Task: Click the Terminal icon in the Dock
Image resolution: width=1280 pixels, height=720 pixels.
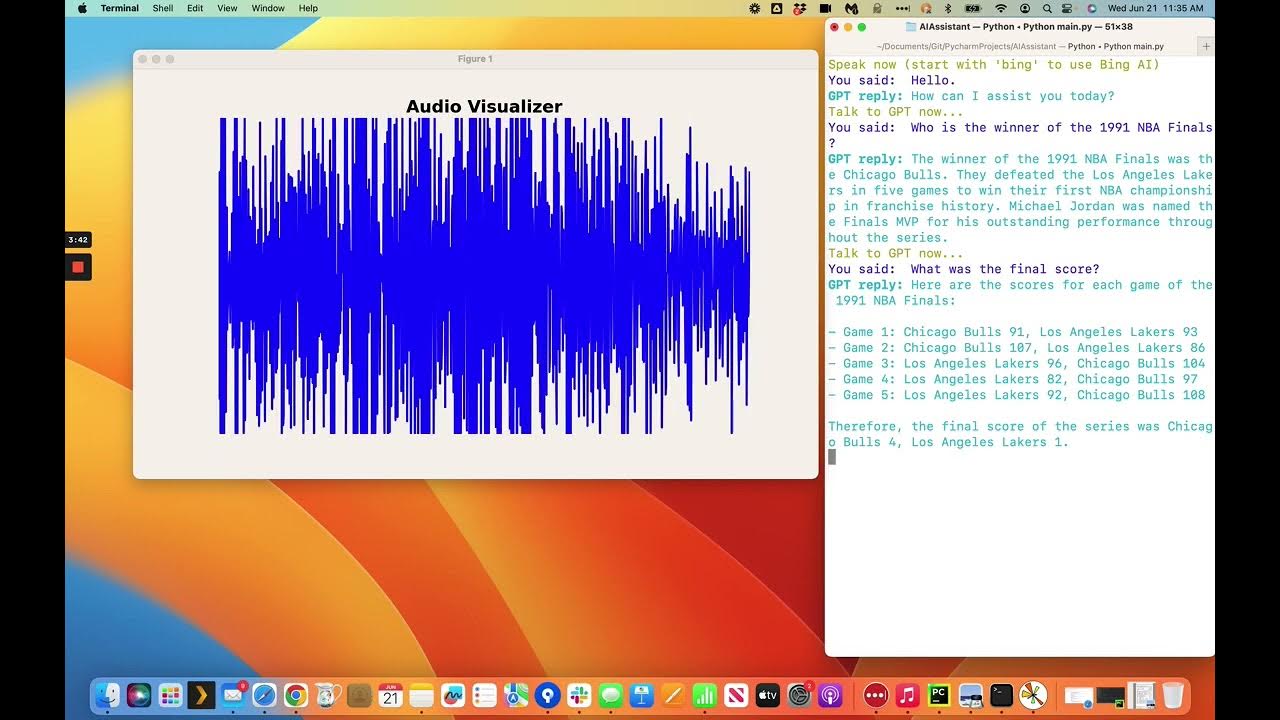Action: (x=1002, y=695)
